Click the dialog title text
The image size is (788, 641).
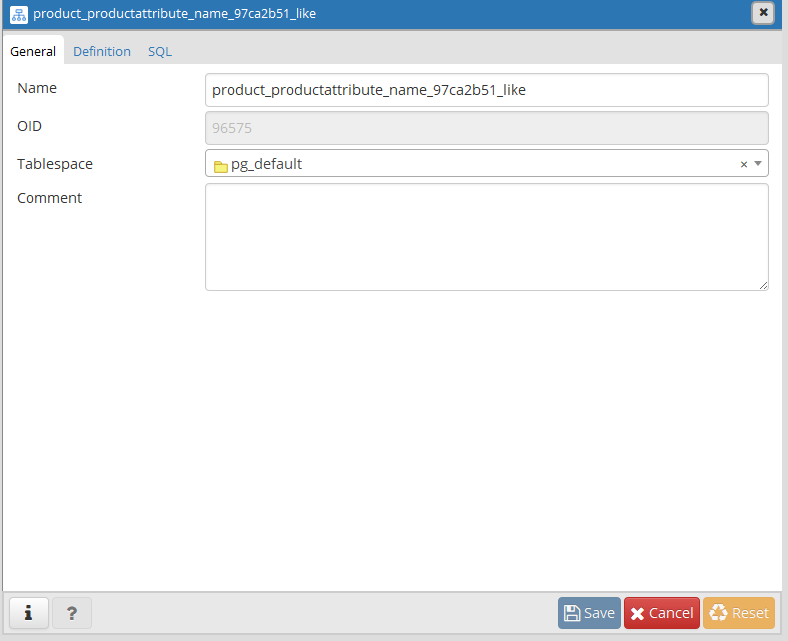click(174, 14)
